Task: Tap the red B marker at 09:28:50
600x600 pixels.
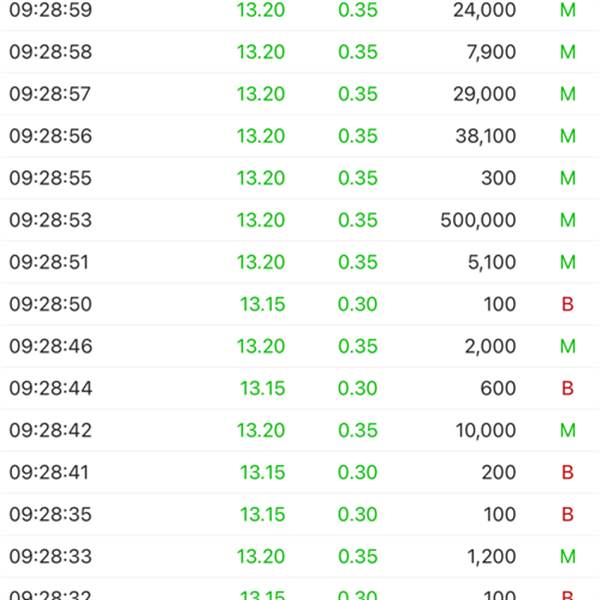Action: [x=567, y=304]
